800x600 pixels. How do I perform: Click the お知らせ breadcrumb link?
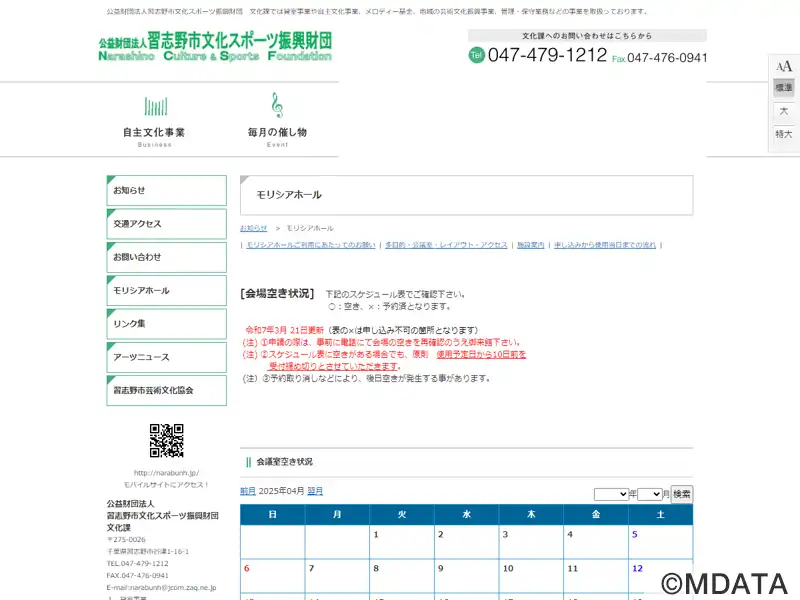(x=254, y=228)
